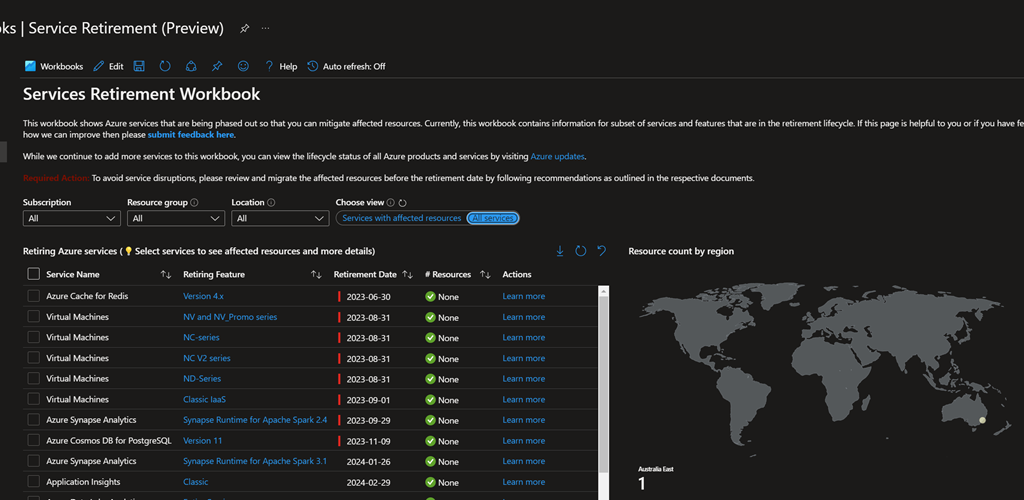The image size is (1024, 500).
Task: Open the submit feedback here link
Action: (x=190, y=134)
